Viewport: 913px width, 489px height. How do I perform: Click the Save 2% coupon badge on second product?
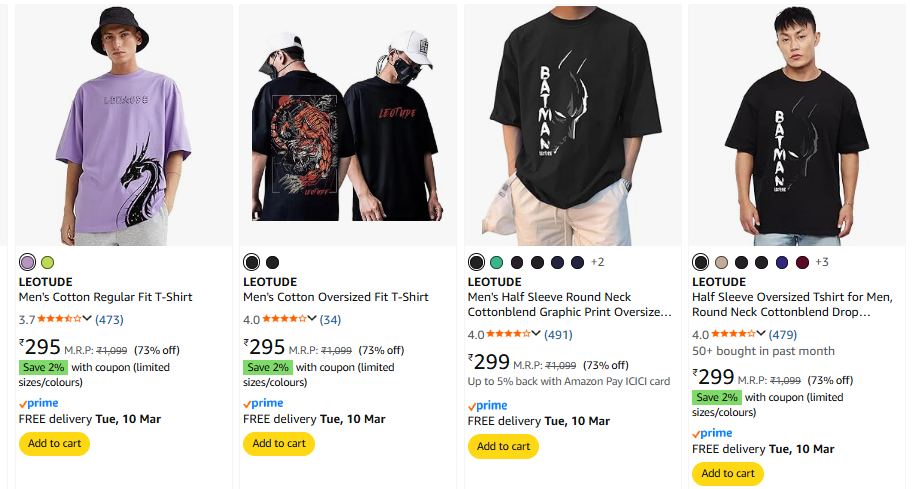268,367
